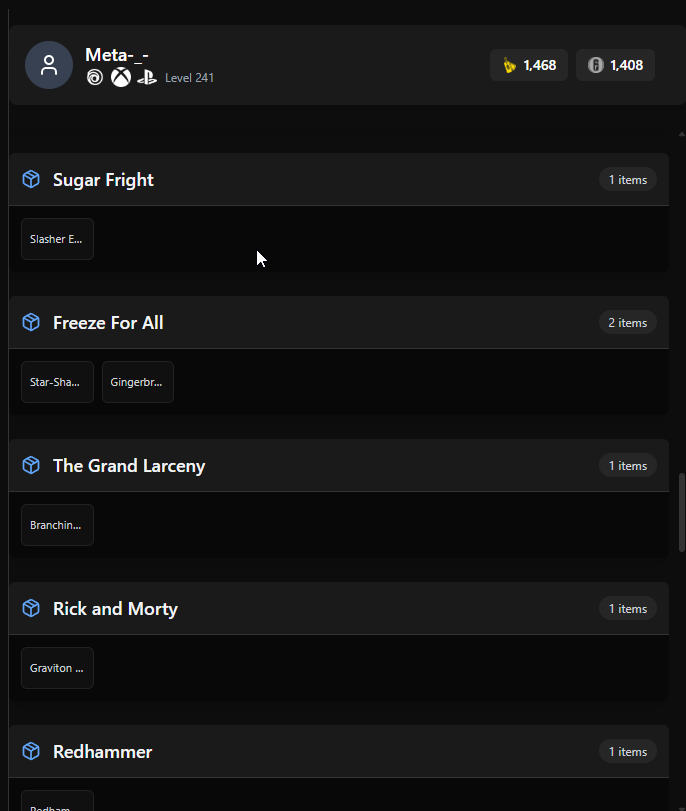Click the PlayStation platform icon
The height and width of the screenshot is (811, 686).
[x=147, y=78]
